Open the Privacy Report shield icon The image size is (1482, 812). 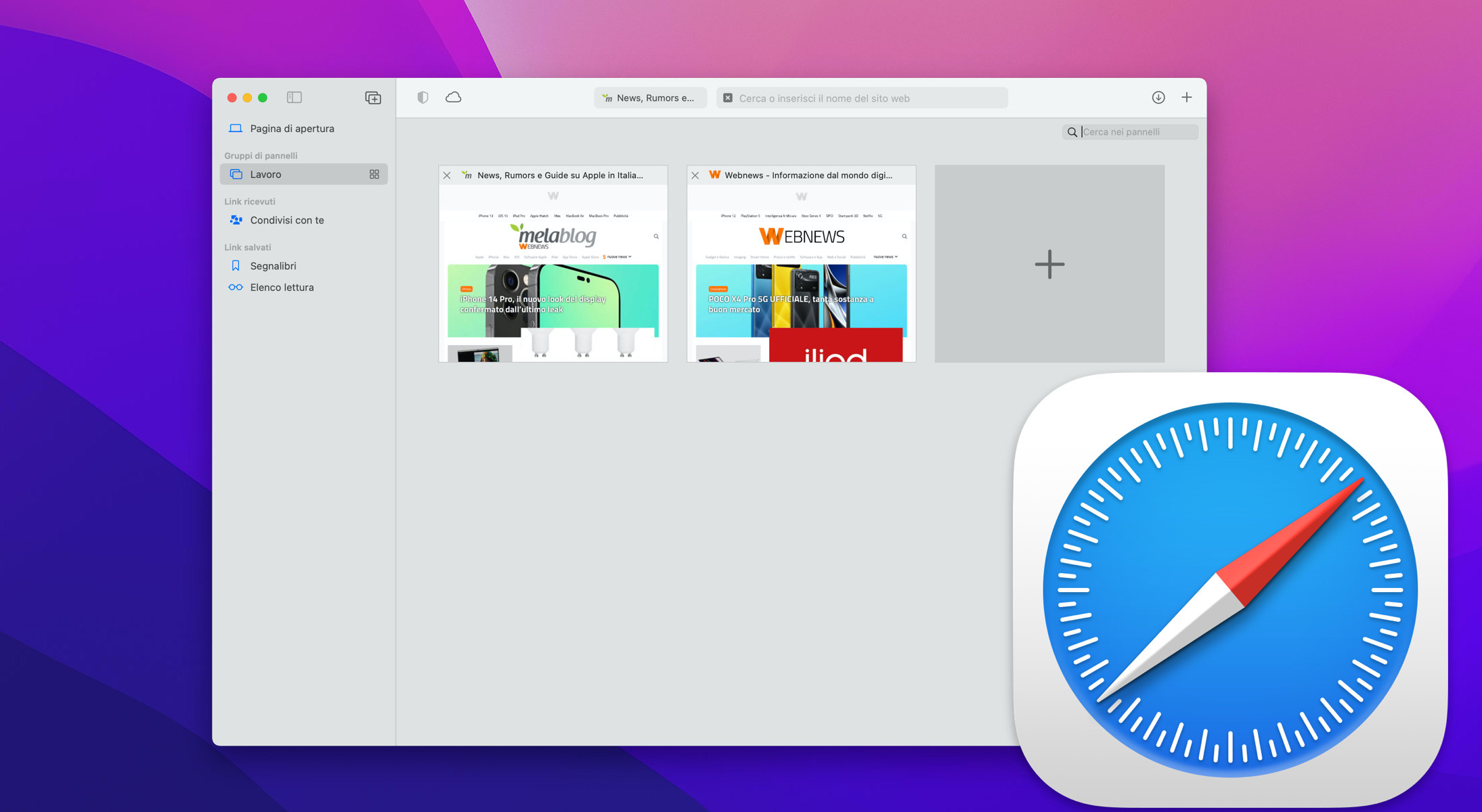click(422, 97)
